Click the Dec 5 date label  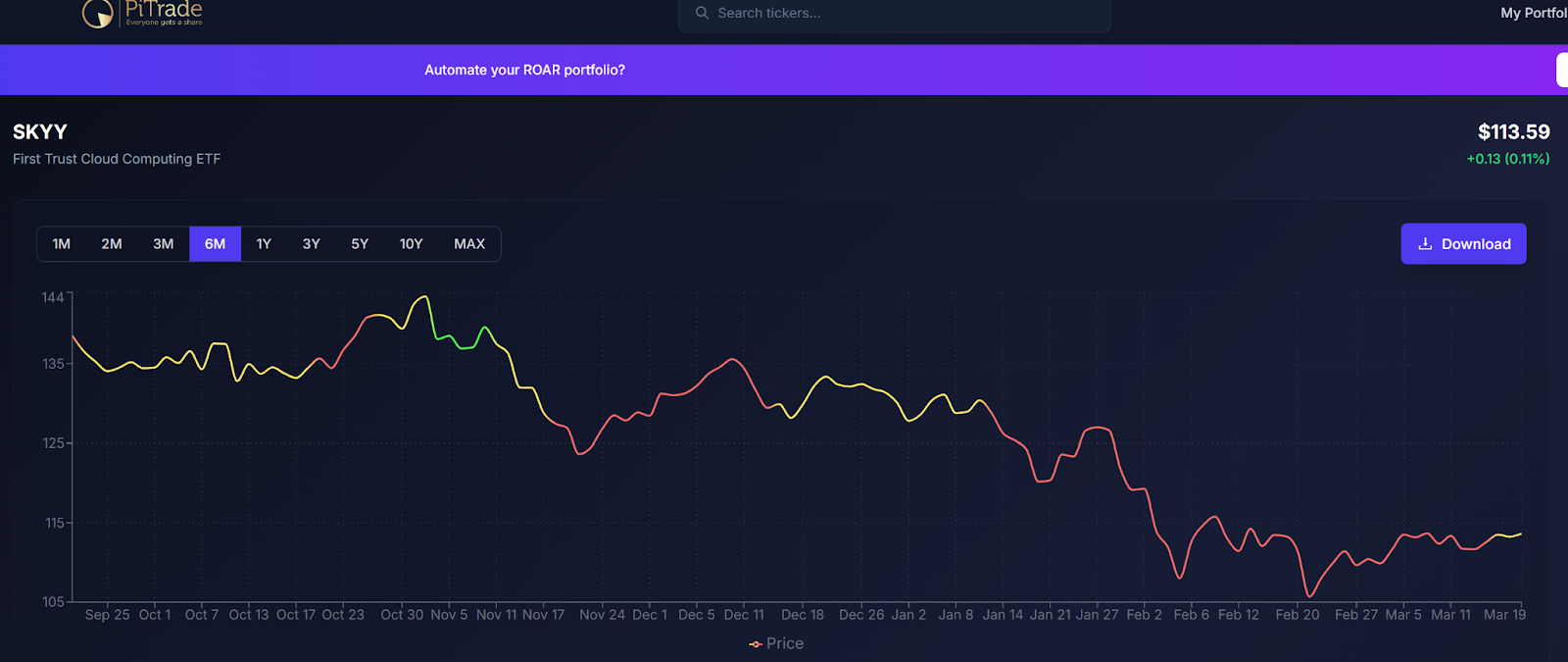[x=697, y=615]
